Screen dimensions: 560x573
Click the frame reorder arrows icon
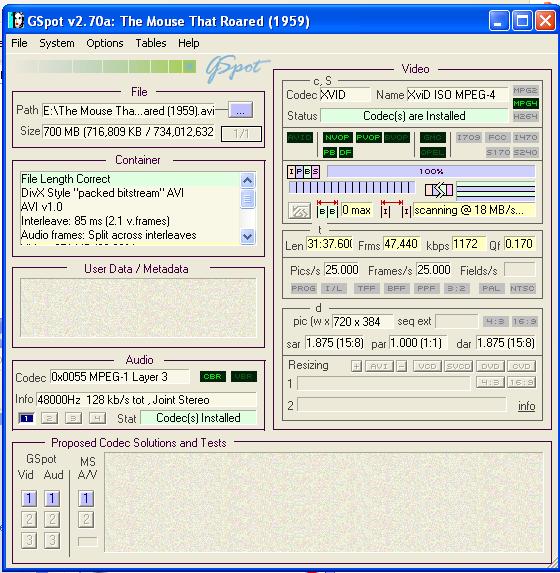click(439, 190)
